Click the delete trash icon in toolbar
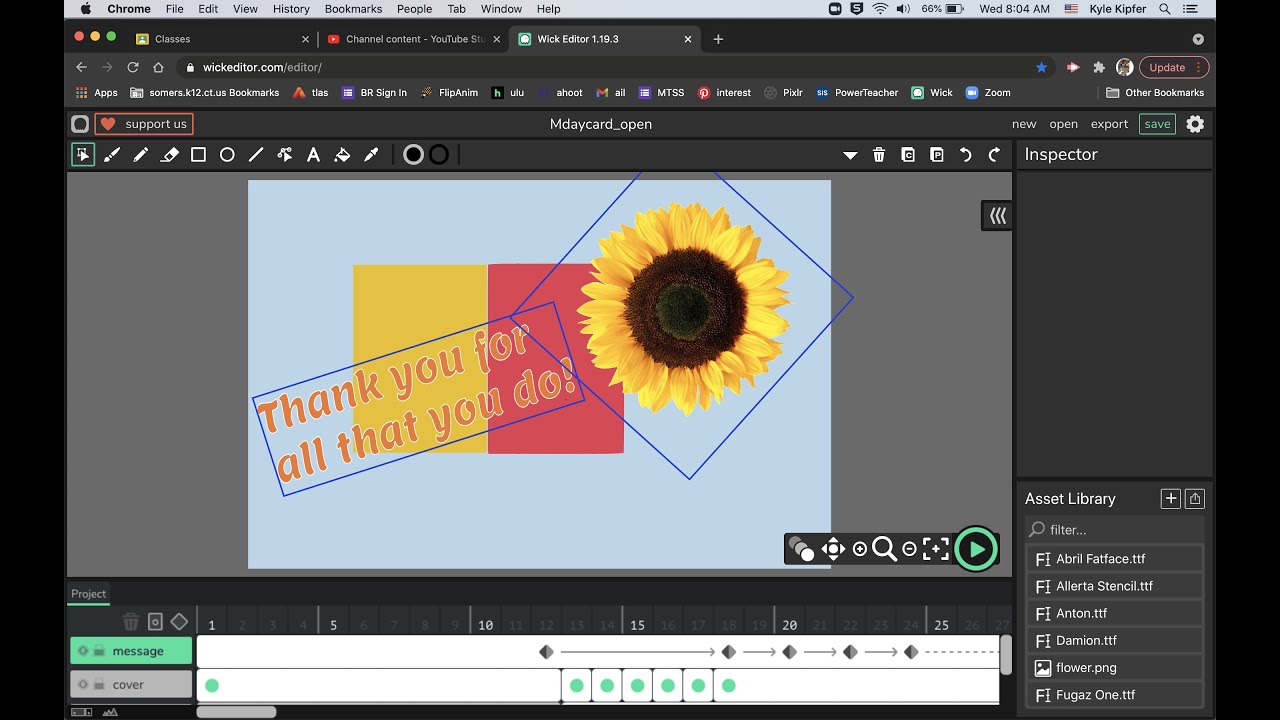The image size is (1280, 720). coord(879,155)
